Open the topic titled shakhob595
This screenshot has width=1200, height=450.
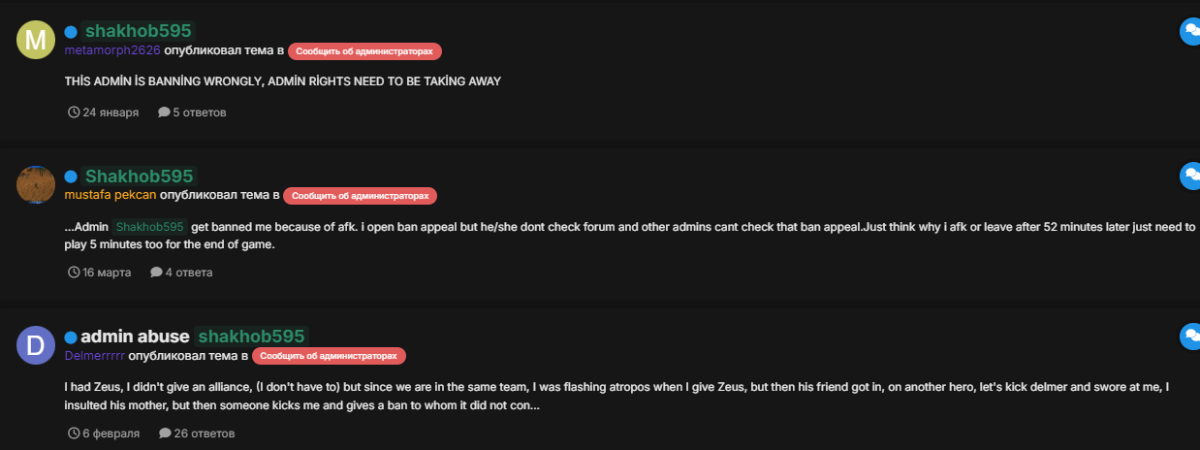[137, 32]
